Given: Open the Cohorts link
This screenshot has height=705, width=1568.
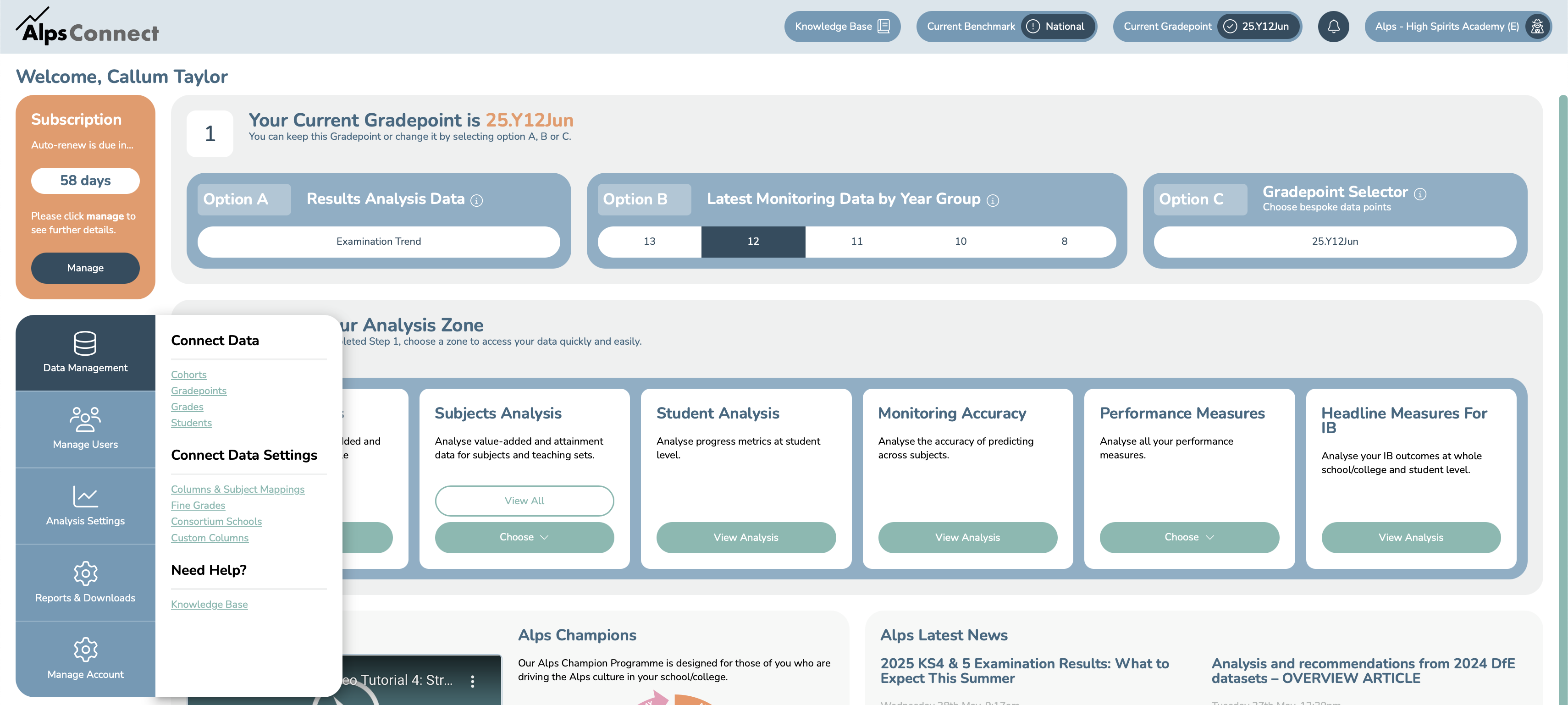Looking at the screenshot, I should coord(189,375).
